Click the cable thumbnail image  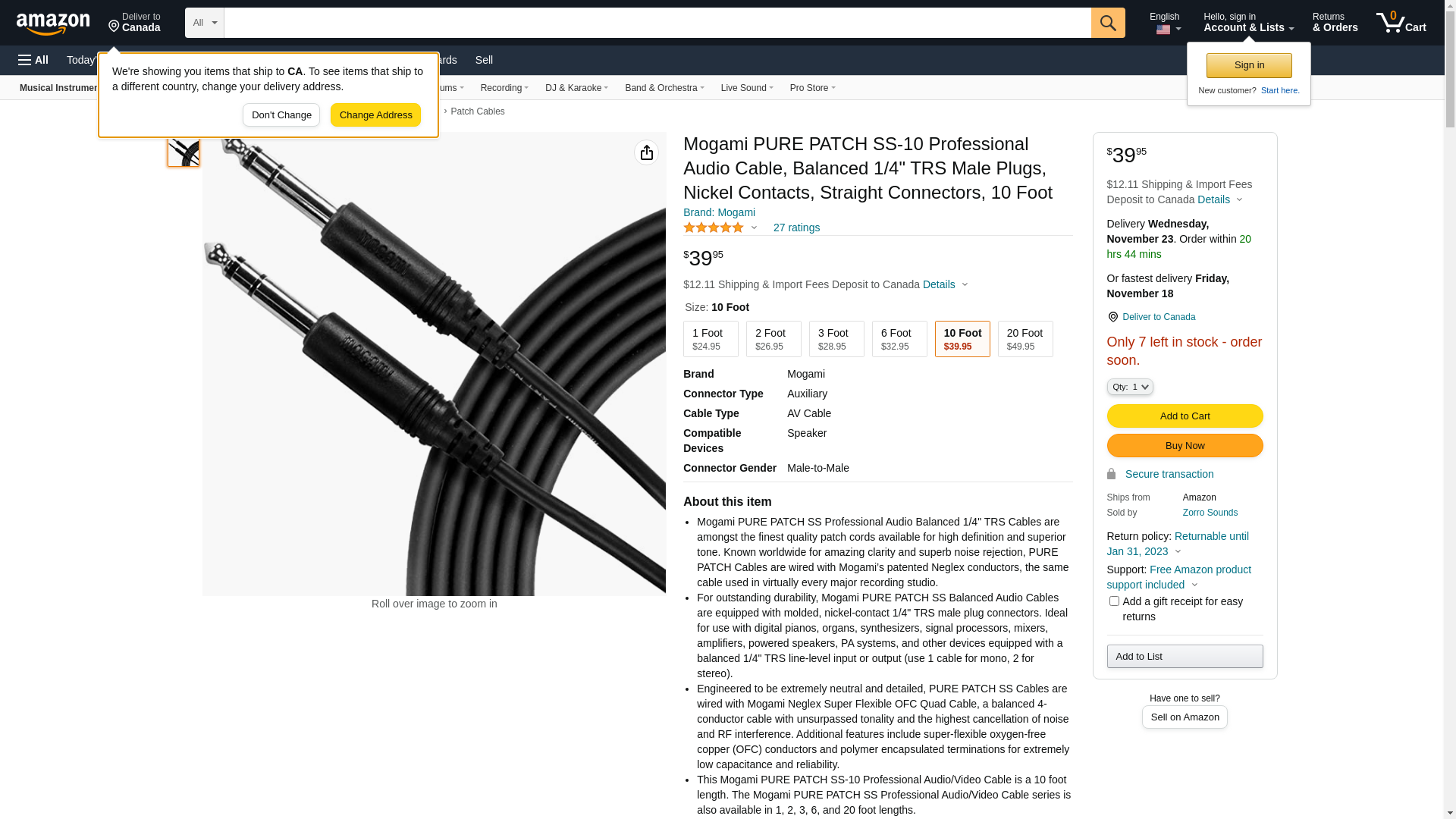[184, 151]
